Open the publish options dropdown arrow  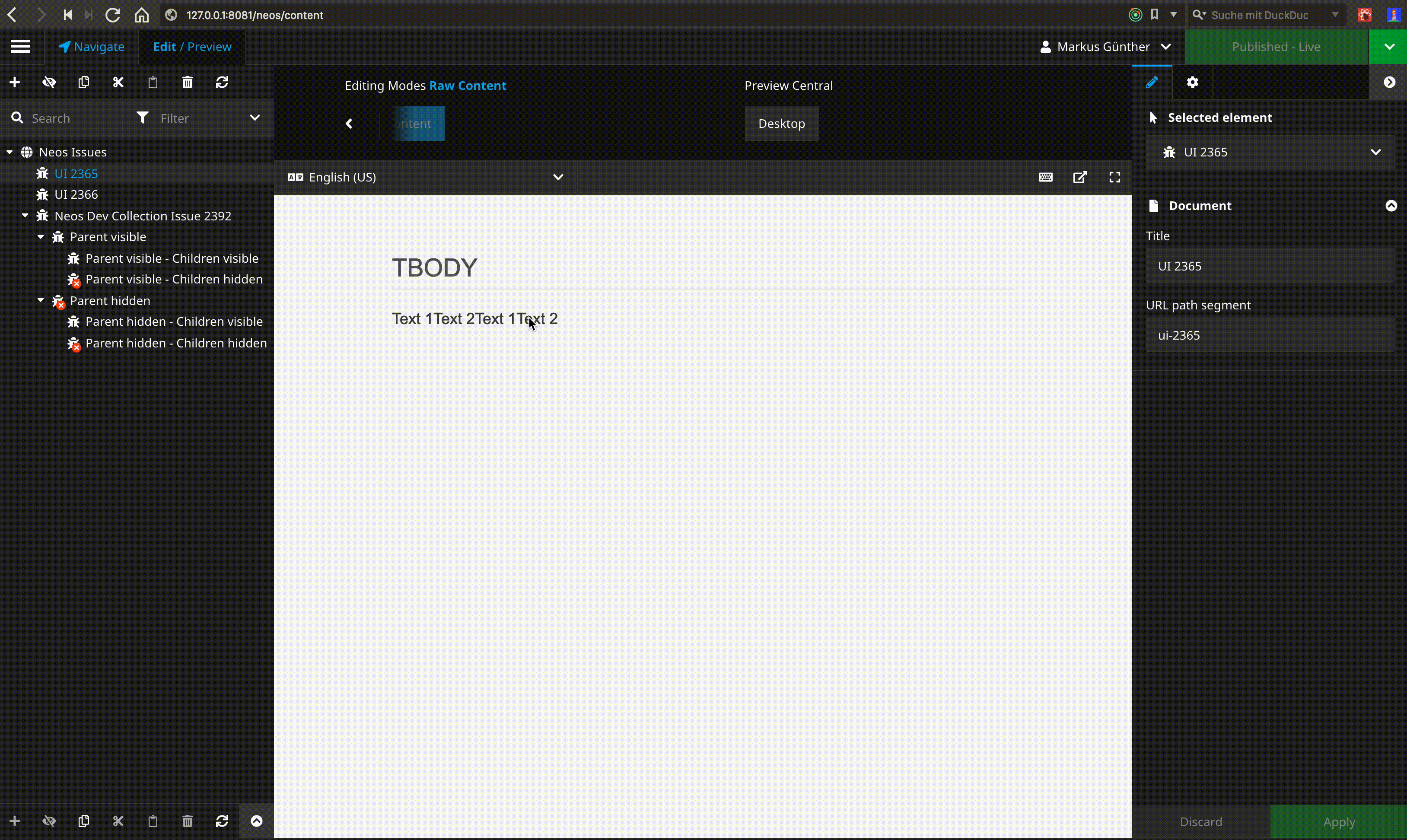[x=1389, y=47]
